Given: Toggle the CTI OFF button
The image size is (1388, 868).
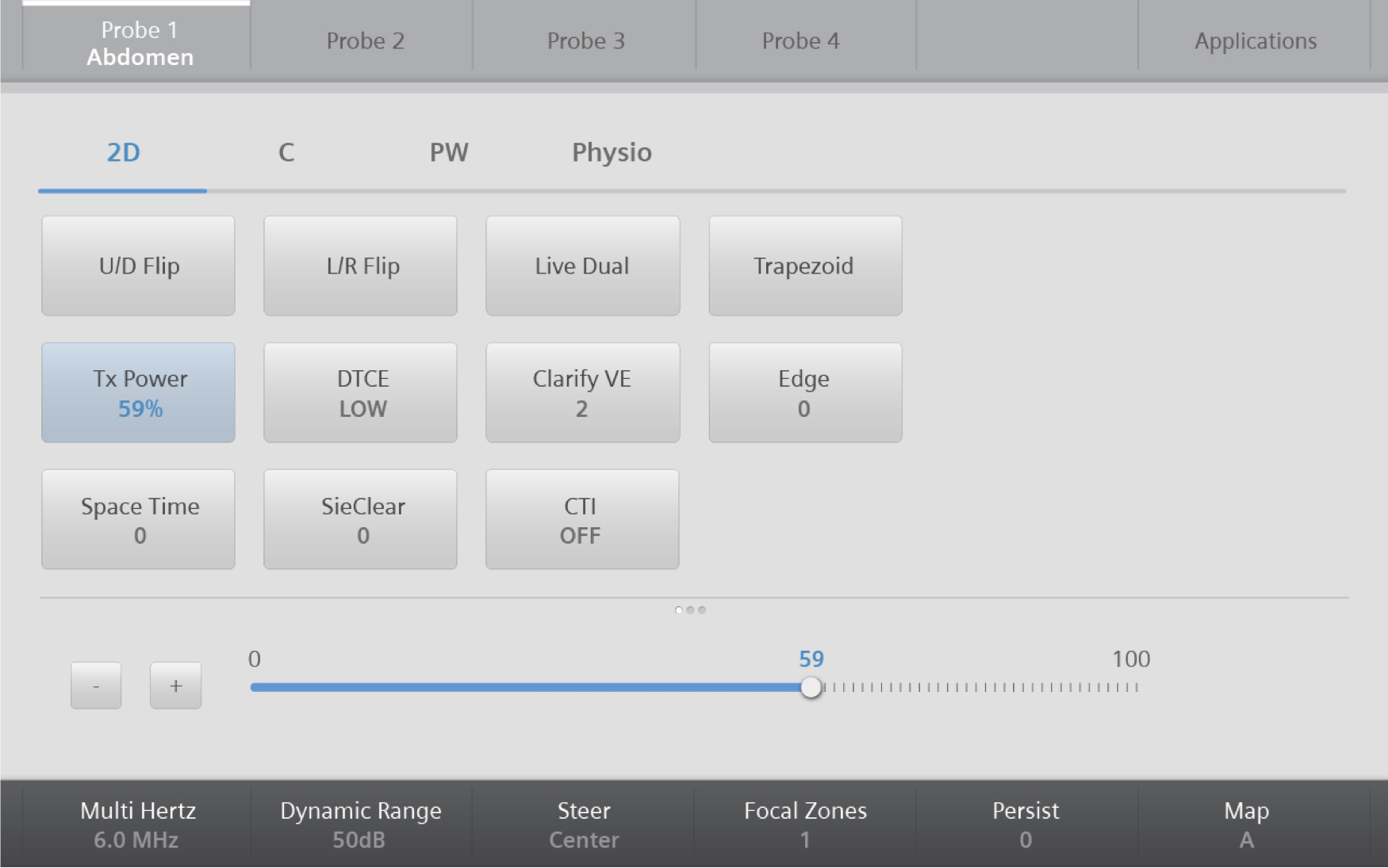Looking at the screenshot, I should point(582,520).
